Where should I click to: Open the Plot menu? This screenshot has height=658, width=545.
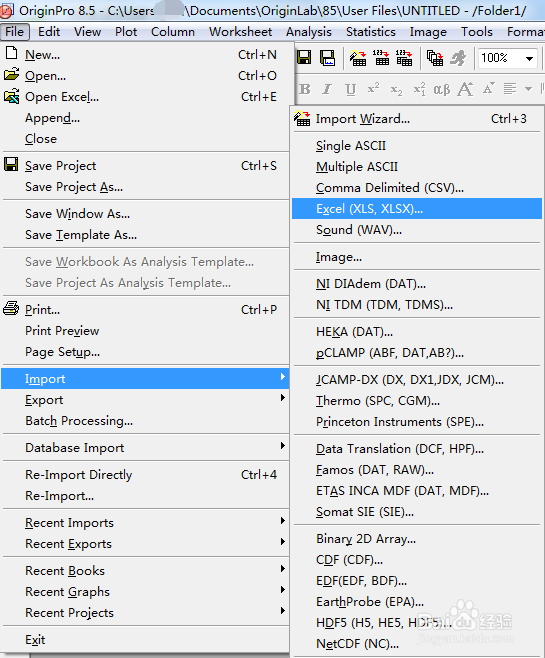coord(126,32)
